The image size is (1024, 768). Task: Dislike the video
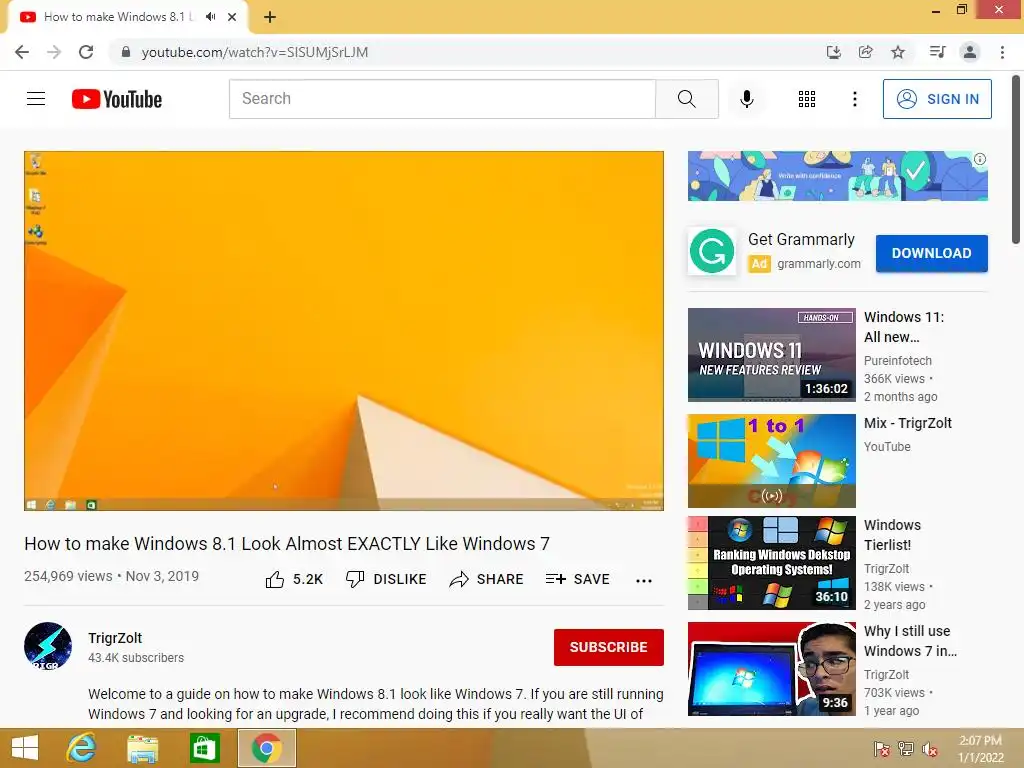coord(386,579)
